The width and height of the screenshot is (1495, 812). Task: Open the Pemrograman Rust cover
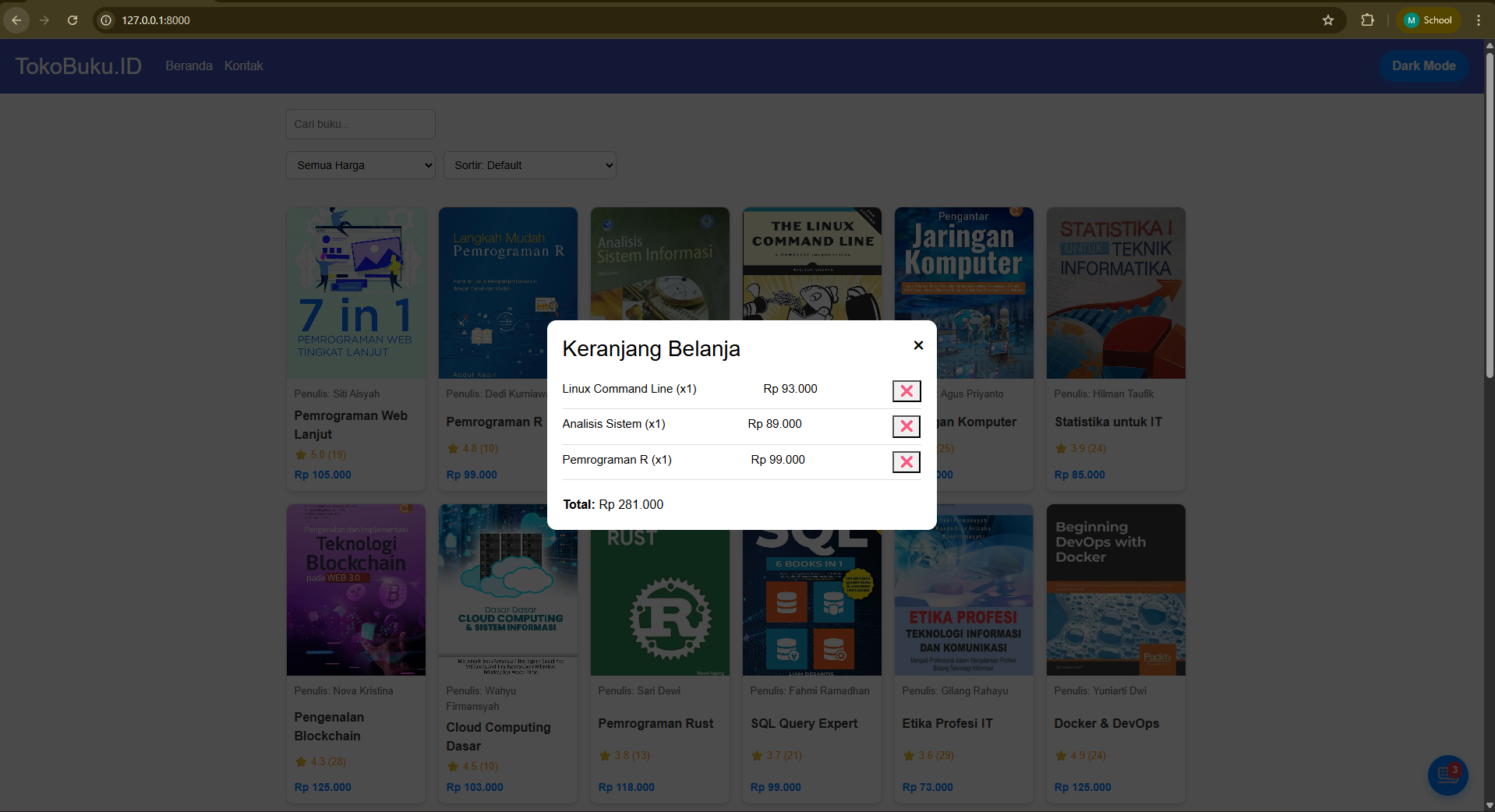coord(660,602)
